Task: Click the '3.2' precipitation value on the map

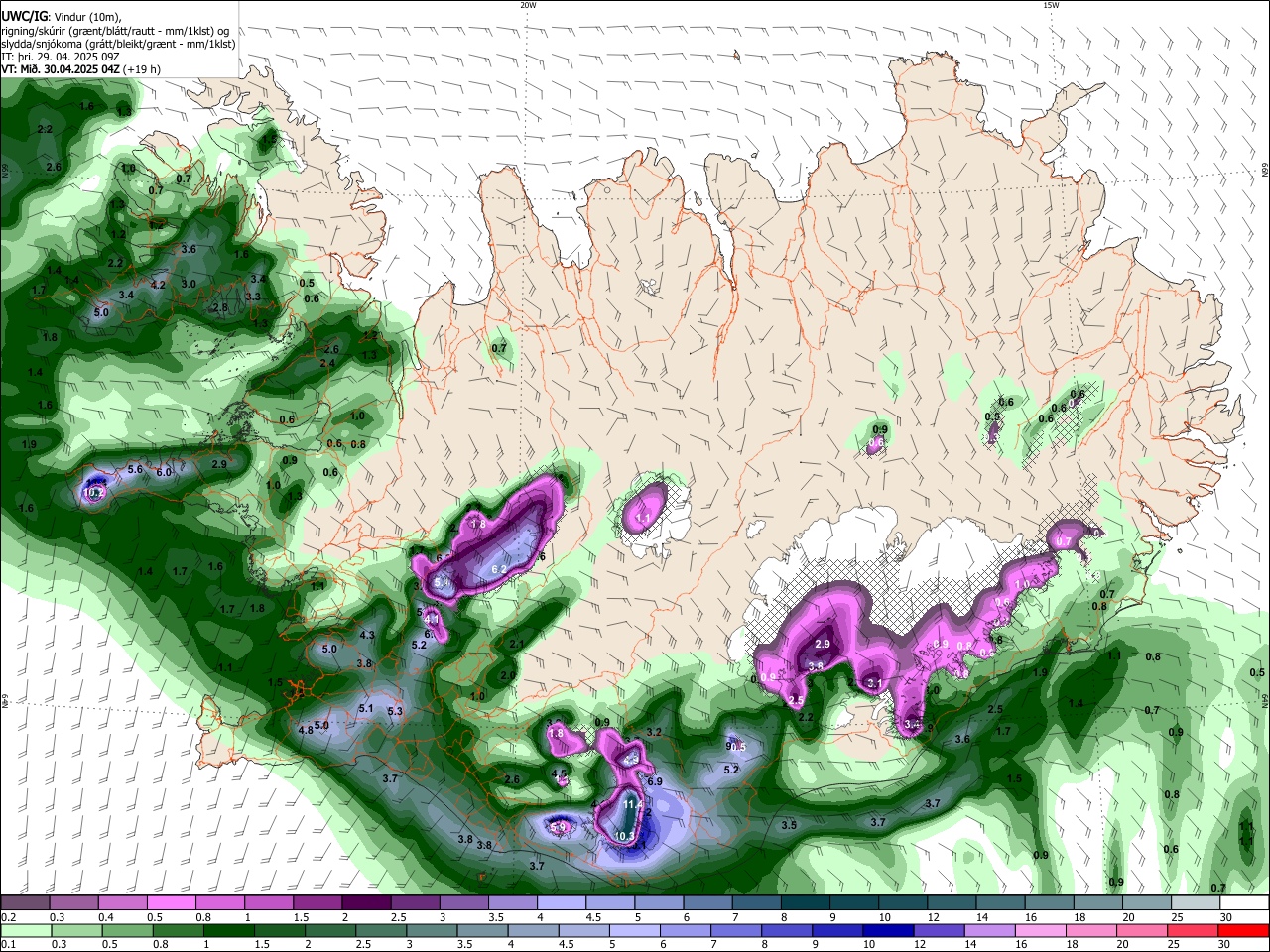Action: [x=654, y=732]
